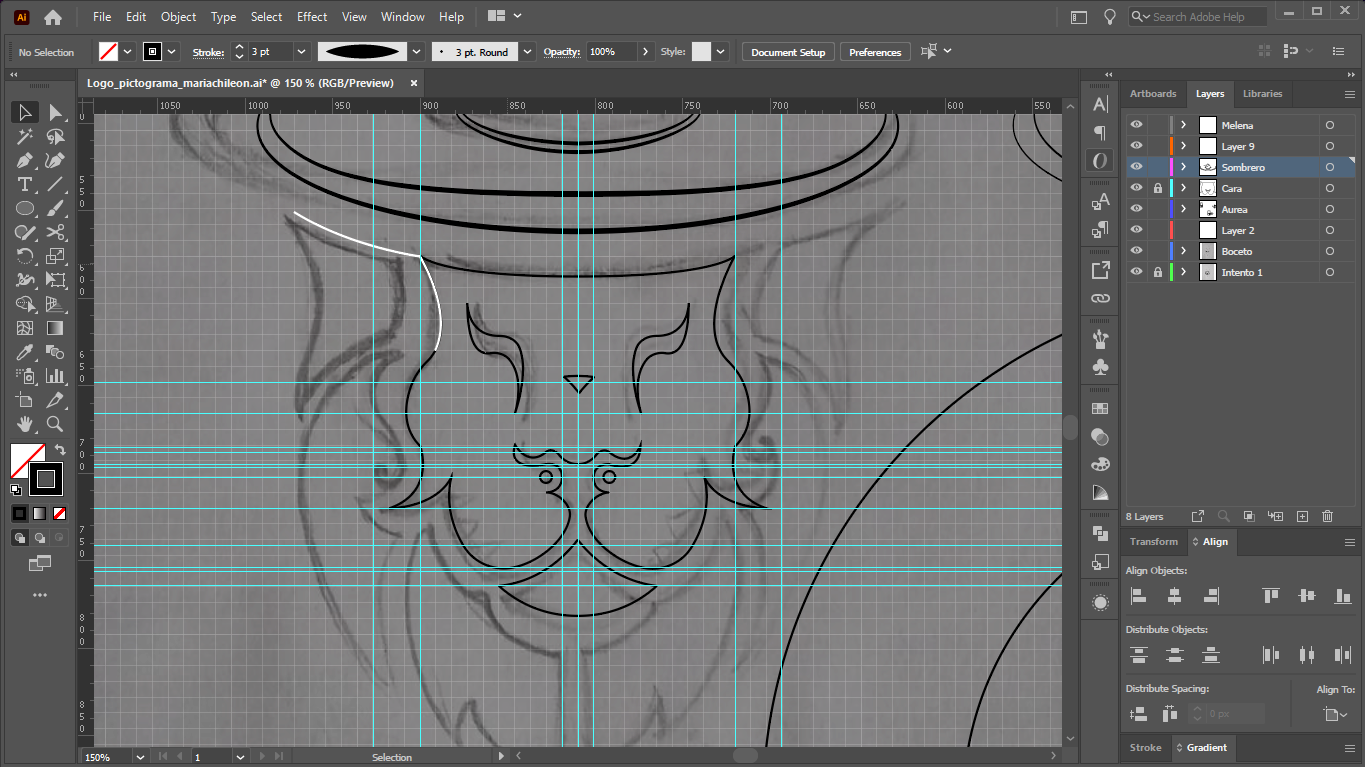
Task: Select the Curvature tool
Action: click(56, 161)
